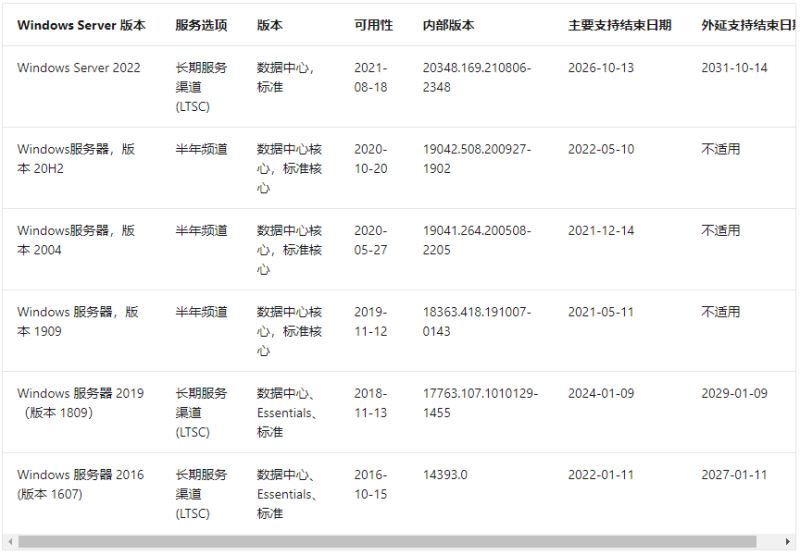This screenshot has width=800, height=555.
Task: Click the 'Windows 服务器 2016 (版本 1607)' cell
Action: click(81, 484)
